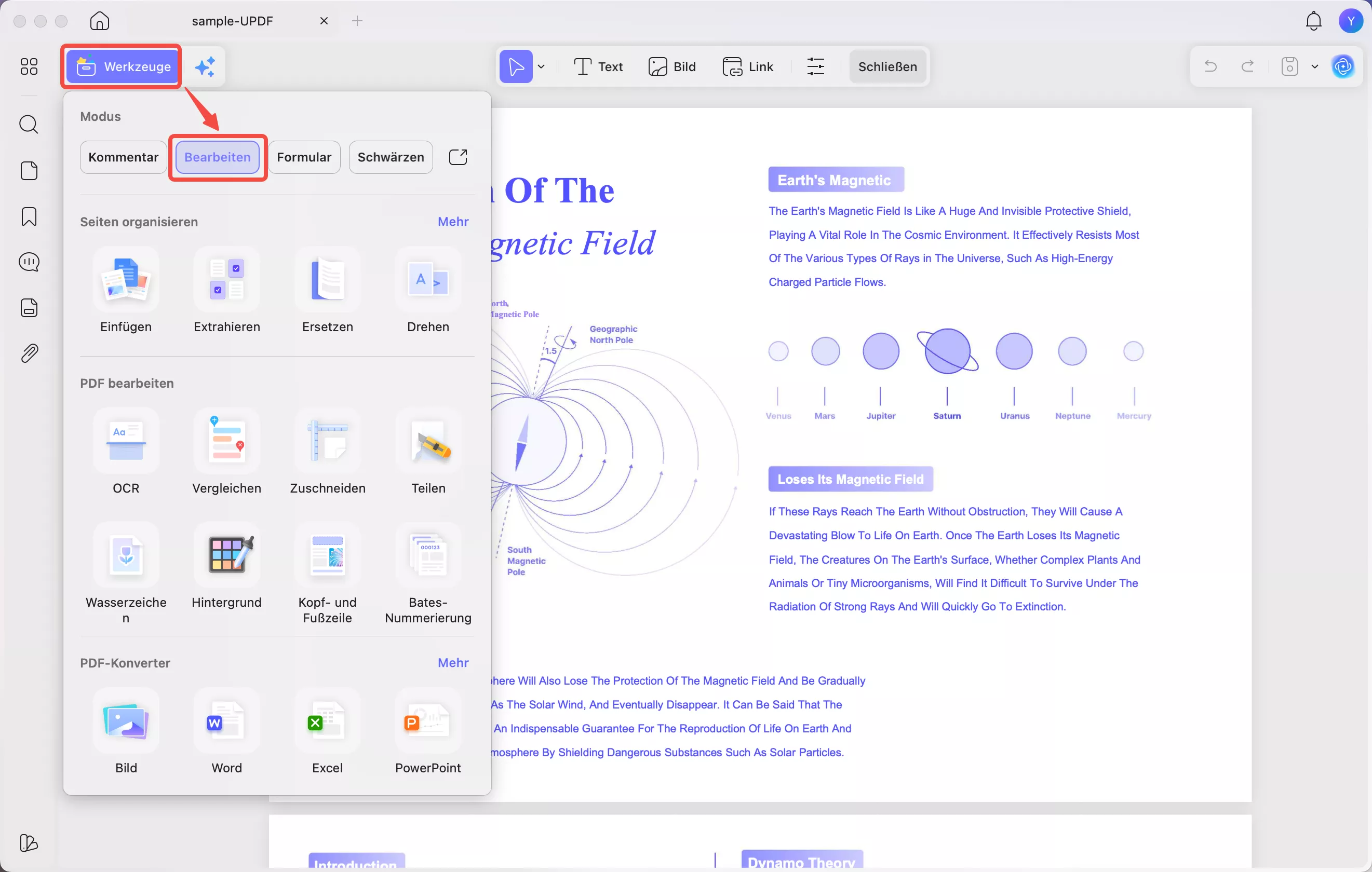The image size is (1372, 872).
Task: Select the sample-UPDF tab
Action: 232,21
